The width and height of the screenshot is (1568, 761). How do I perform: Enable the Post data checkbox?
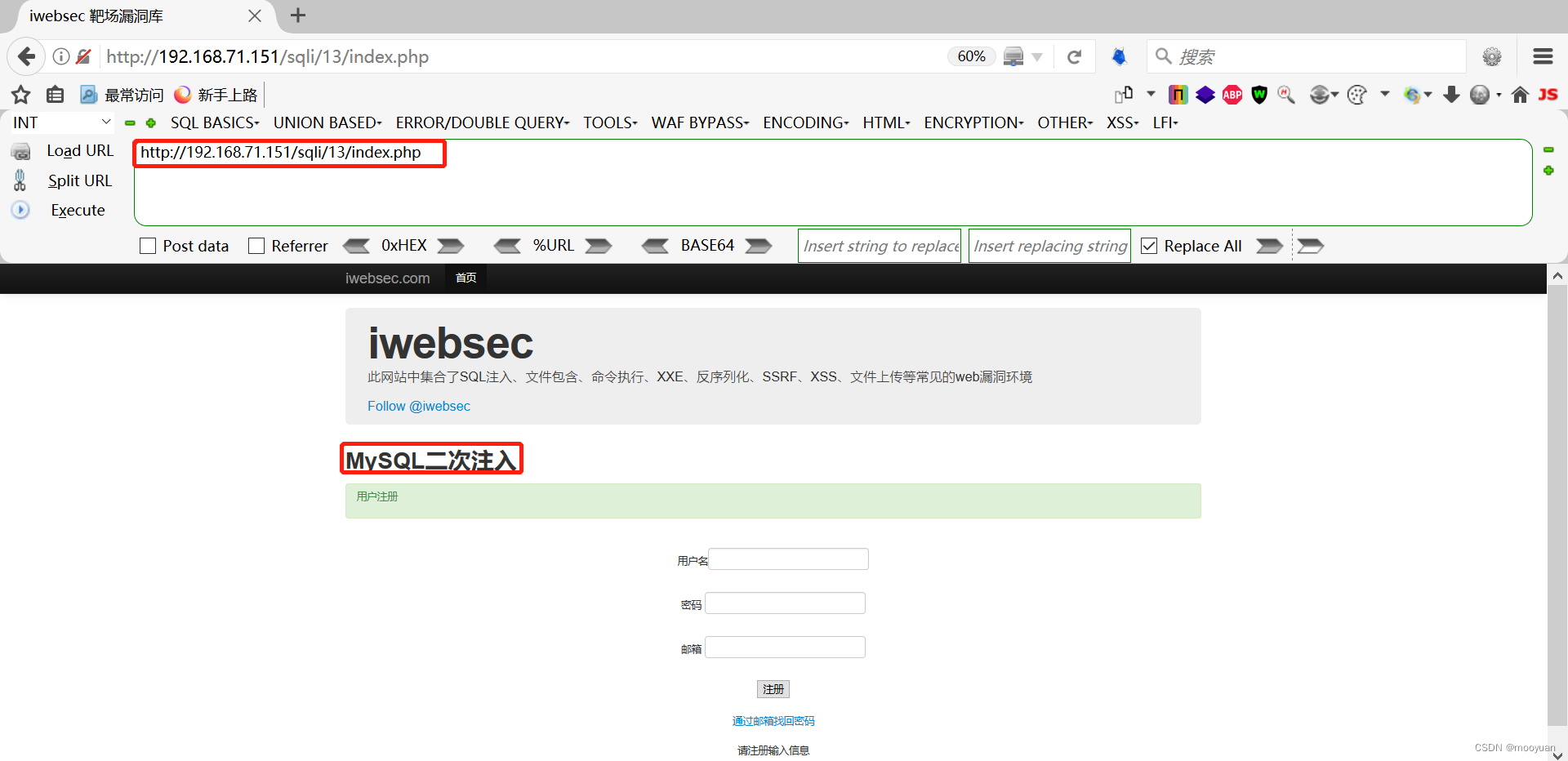coord(148,246)
